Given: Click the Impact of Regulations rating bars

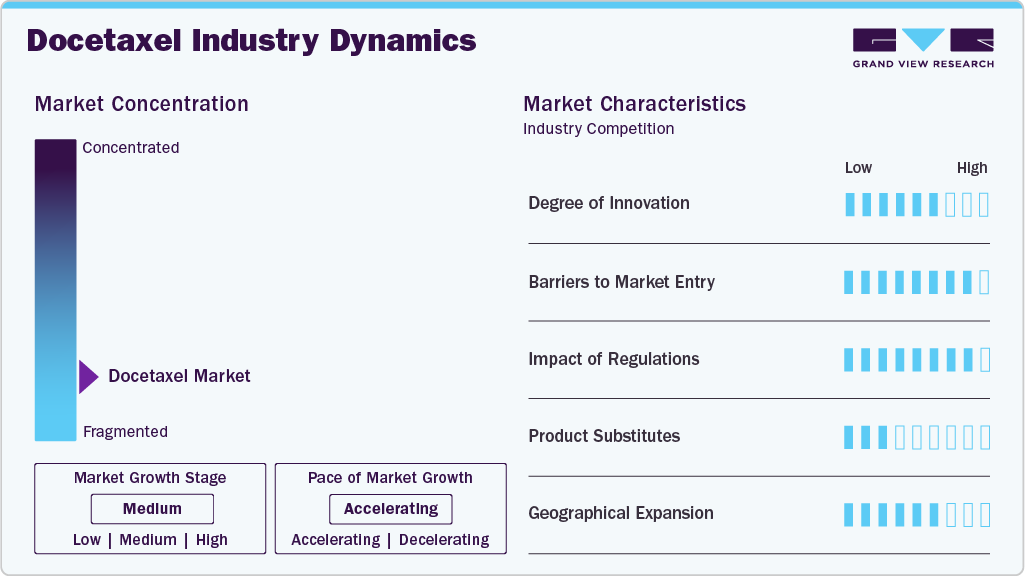Looking at the screenshot, I should click(x=916, y=359).
